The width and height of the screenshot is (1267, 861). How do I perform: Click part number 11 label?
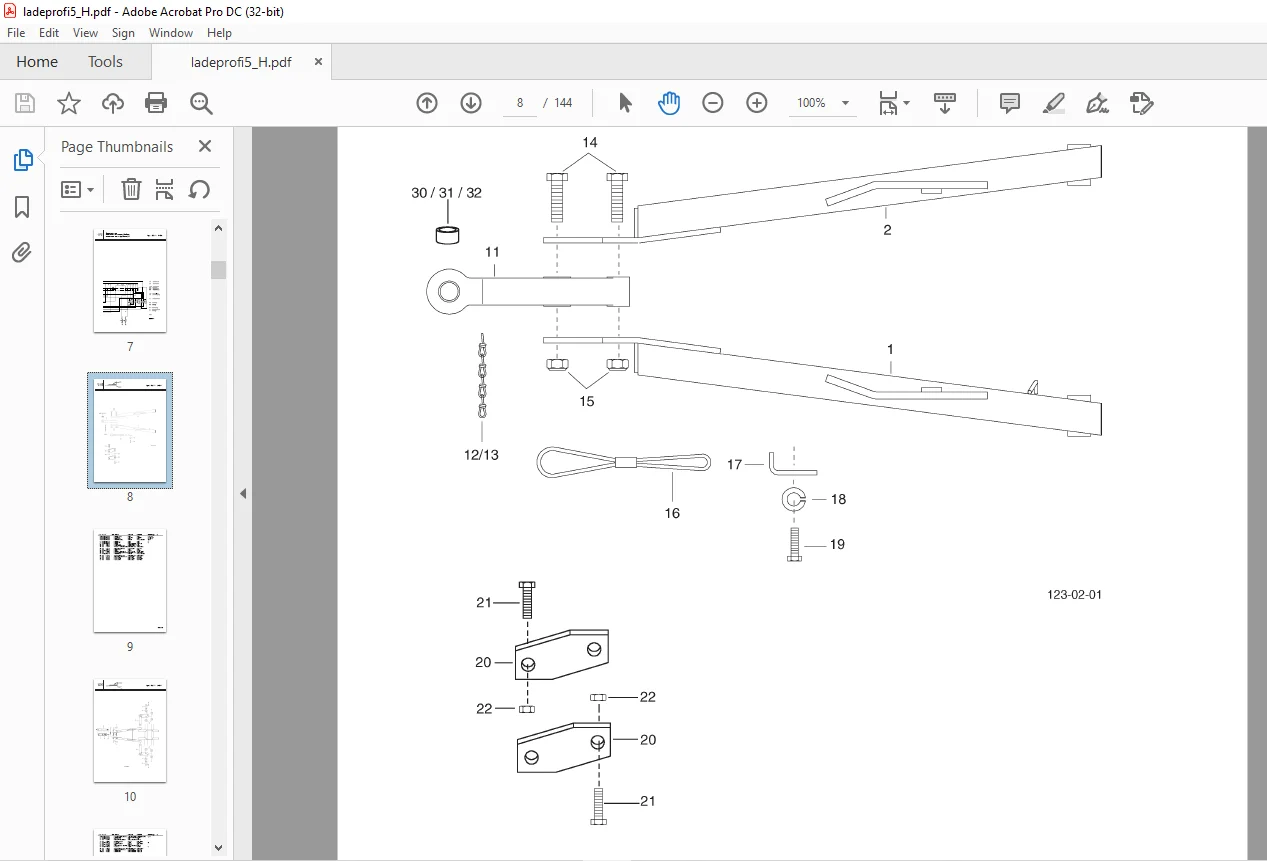492,252
